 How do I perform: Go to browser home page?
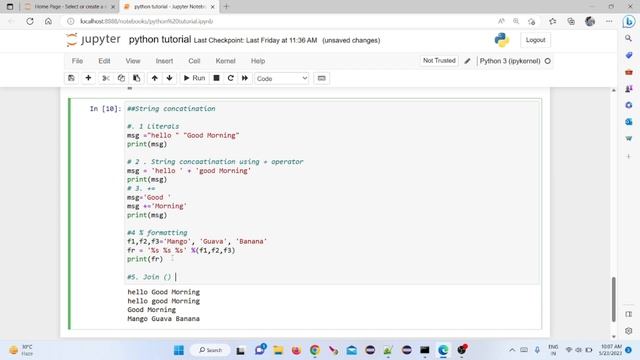tap(48, 21)
